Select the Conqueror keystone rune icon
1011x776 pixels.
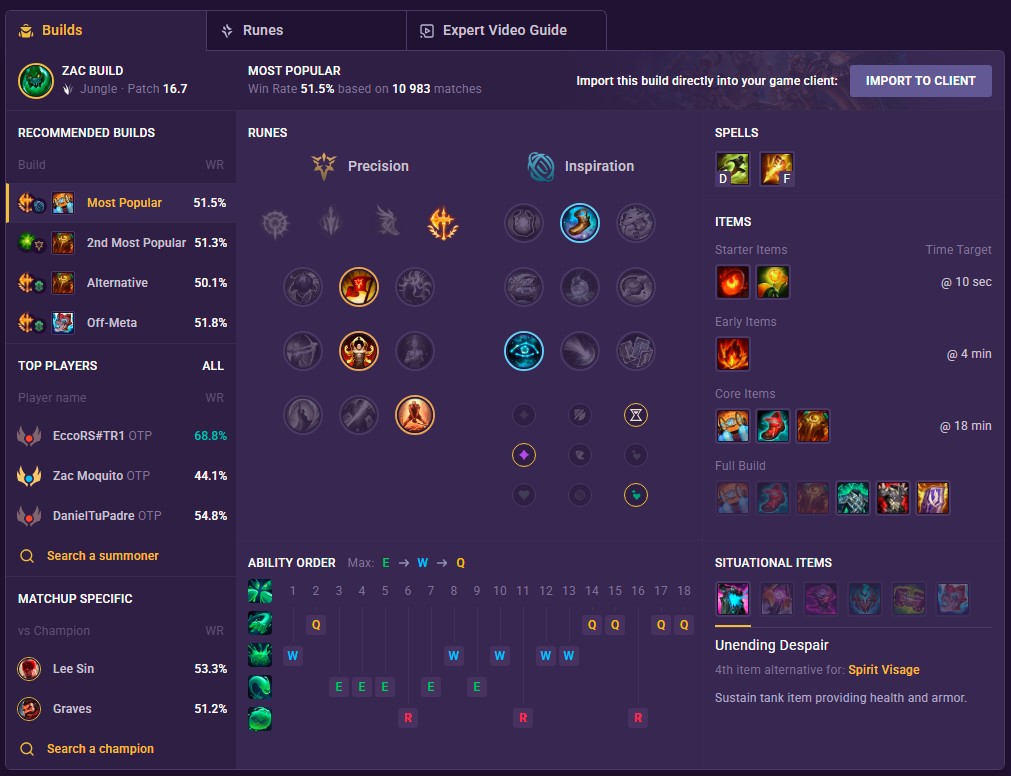click(442, 223)
